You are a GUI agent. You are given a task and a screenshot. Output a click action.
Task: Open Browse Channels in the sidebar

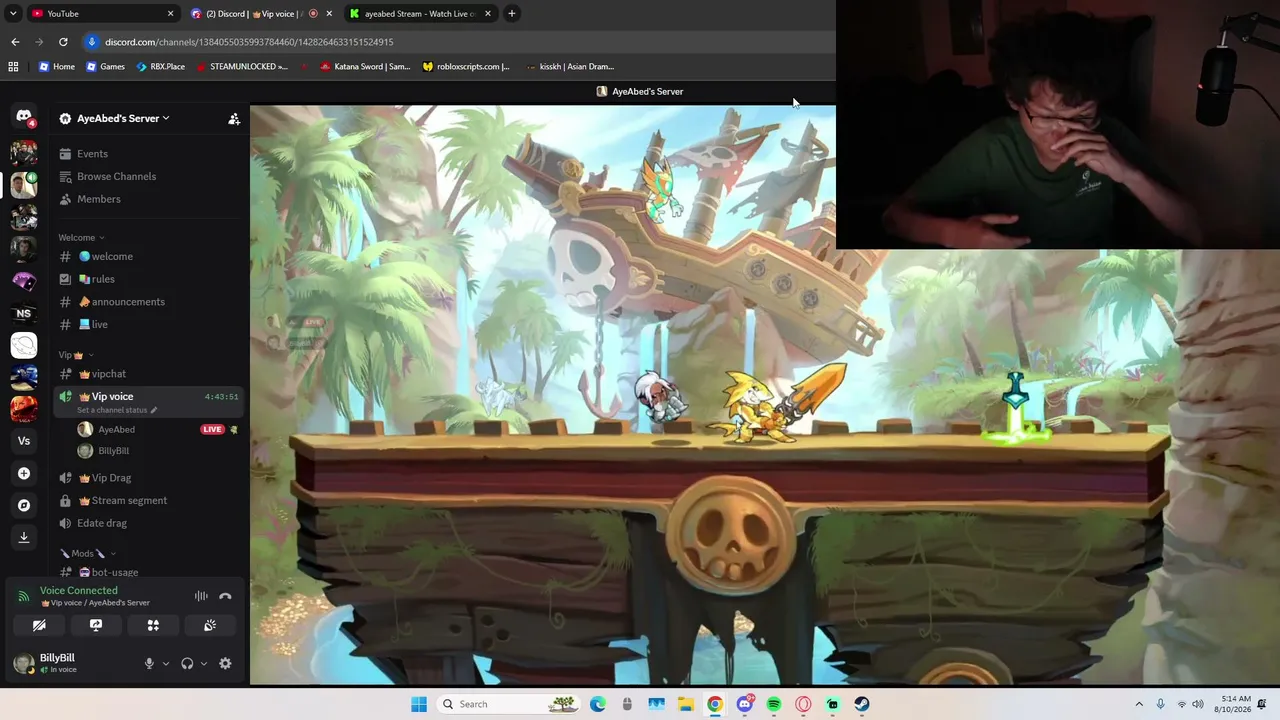(x=149, y=177)
